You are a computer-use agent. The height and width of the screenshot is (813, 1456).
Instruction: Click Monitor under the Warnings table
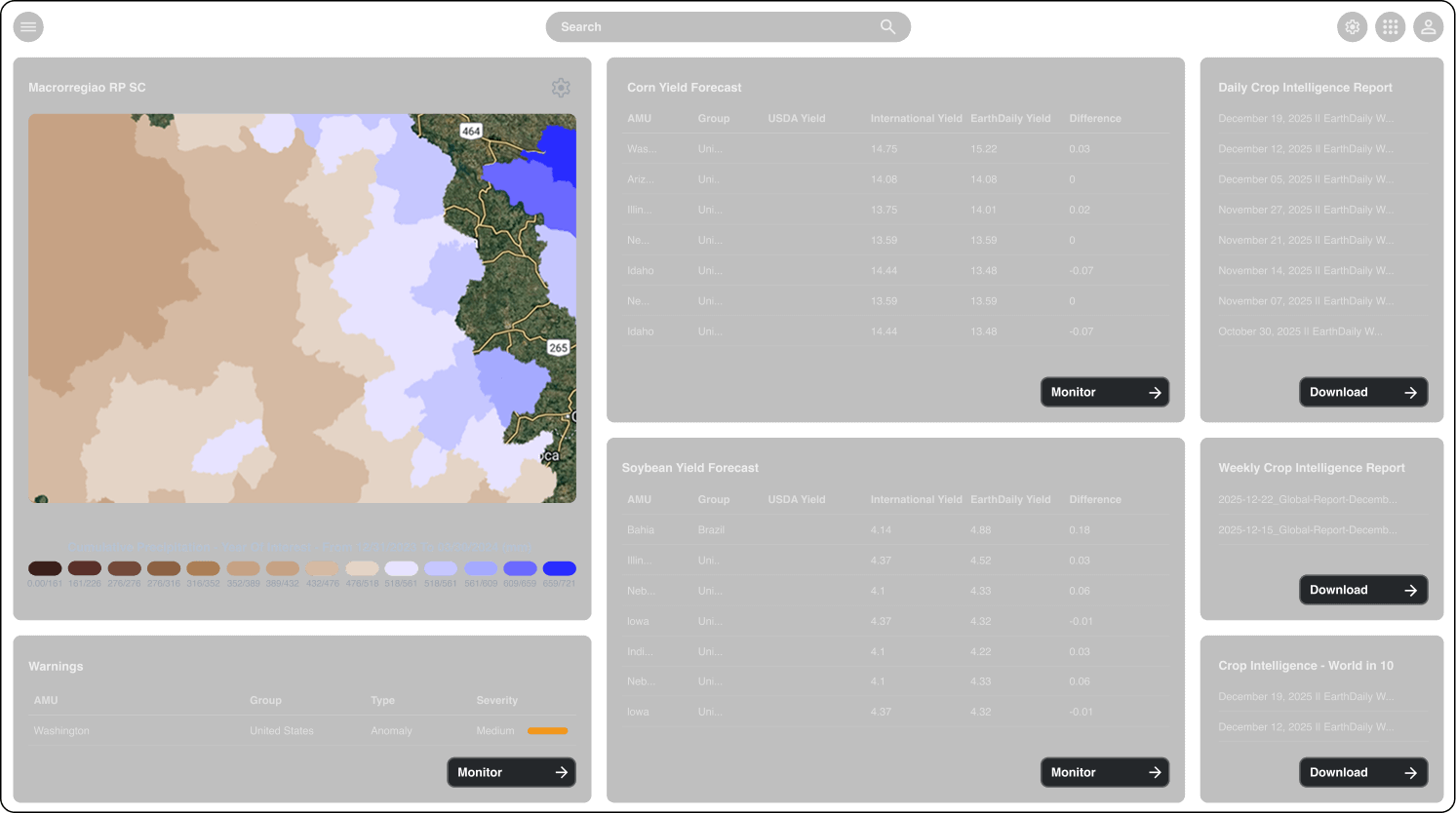(511, 772)
